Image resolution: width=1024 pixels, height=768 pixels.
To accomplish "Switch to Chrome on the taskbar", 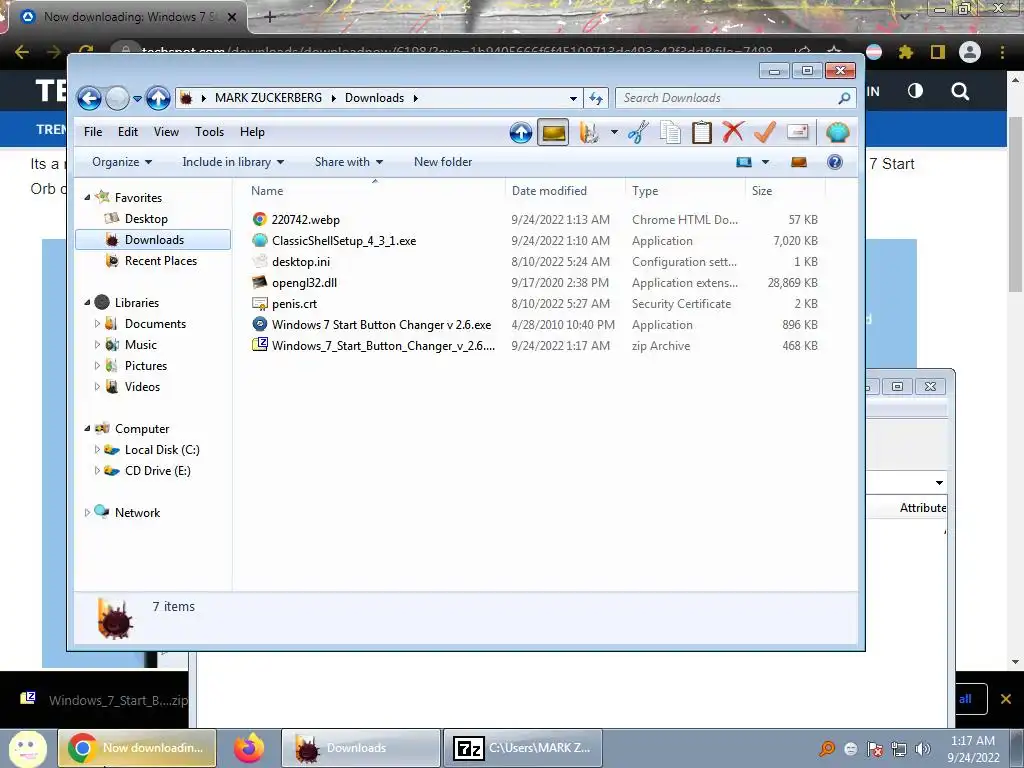I will click(137, 748).
